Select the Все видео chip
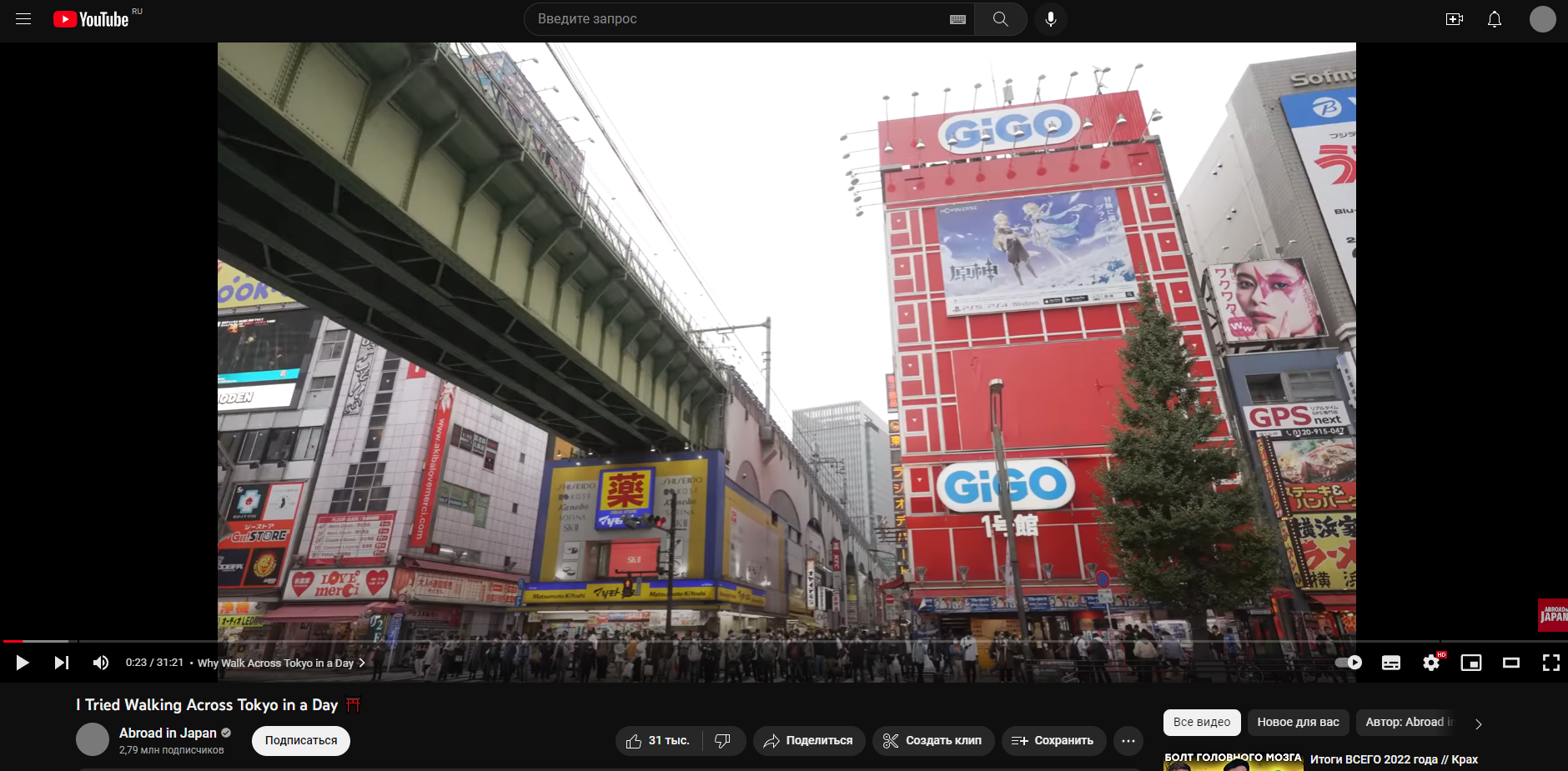1568x771 pixels. (x=1202, y=723)
